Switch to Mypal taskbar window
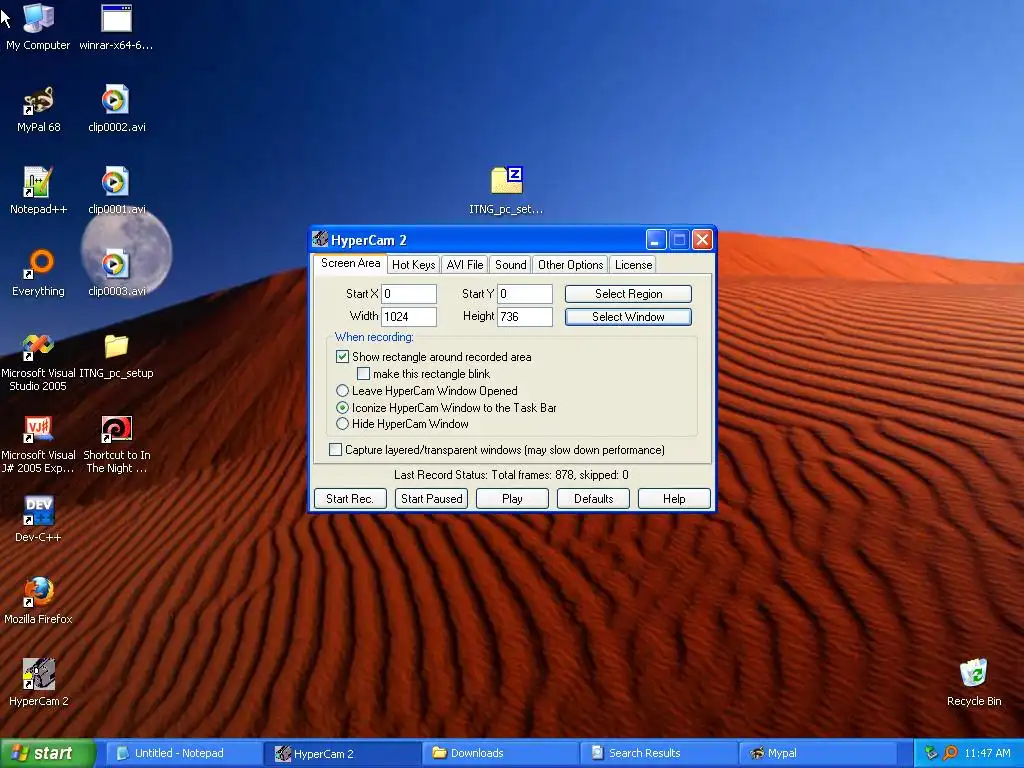The height and width of the screenshot is (768, 1024). point(818,753)
